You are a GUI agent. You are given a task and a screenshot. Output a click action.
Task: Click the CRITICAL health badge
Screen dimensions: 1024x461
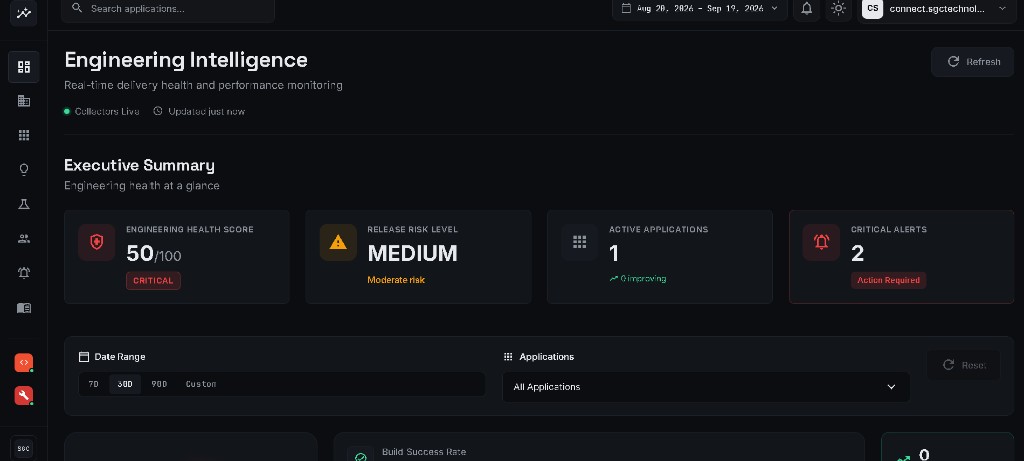[153, 281]
